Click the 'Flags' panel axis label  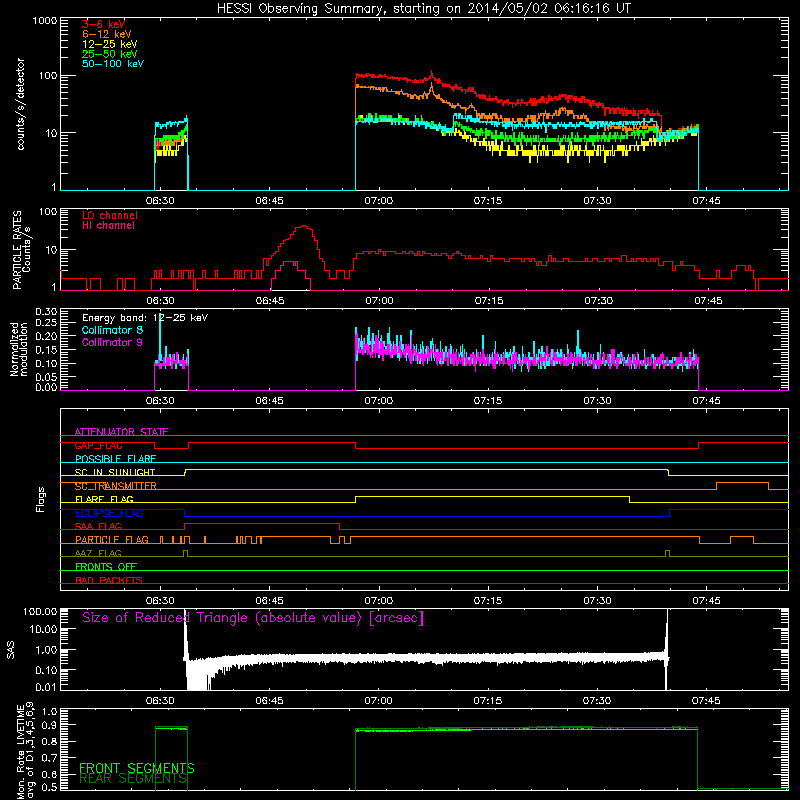41,499
